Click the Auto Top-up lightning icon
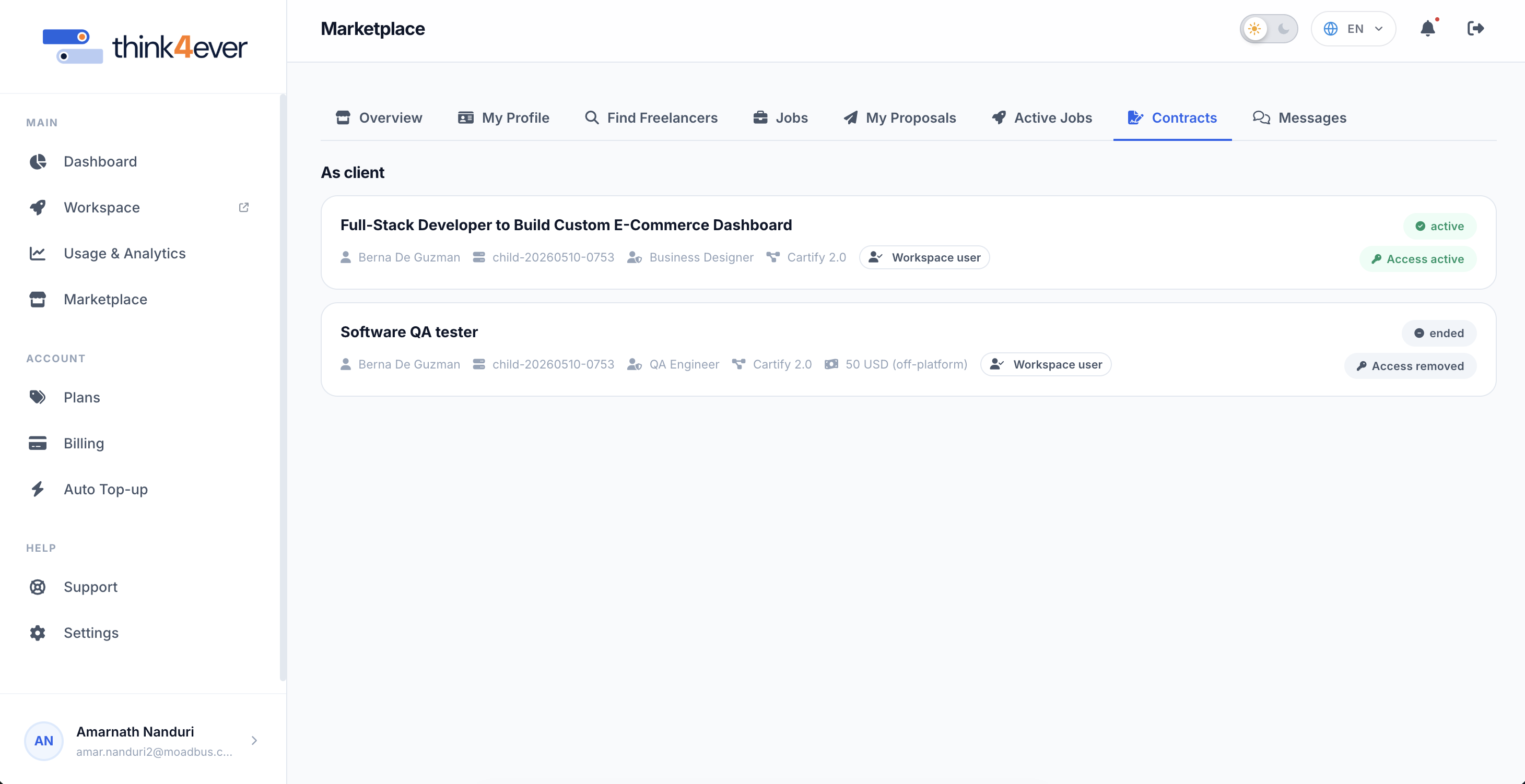The width and height of the screenshot is (1525, 784). tap(38, 489)
